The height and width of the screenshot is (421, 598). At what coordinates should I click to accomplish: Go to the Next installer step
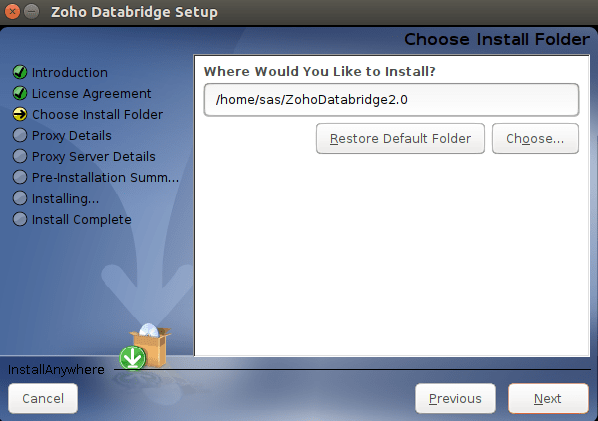coord(548,399)
